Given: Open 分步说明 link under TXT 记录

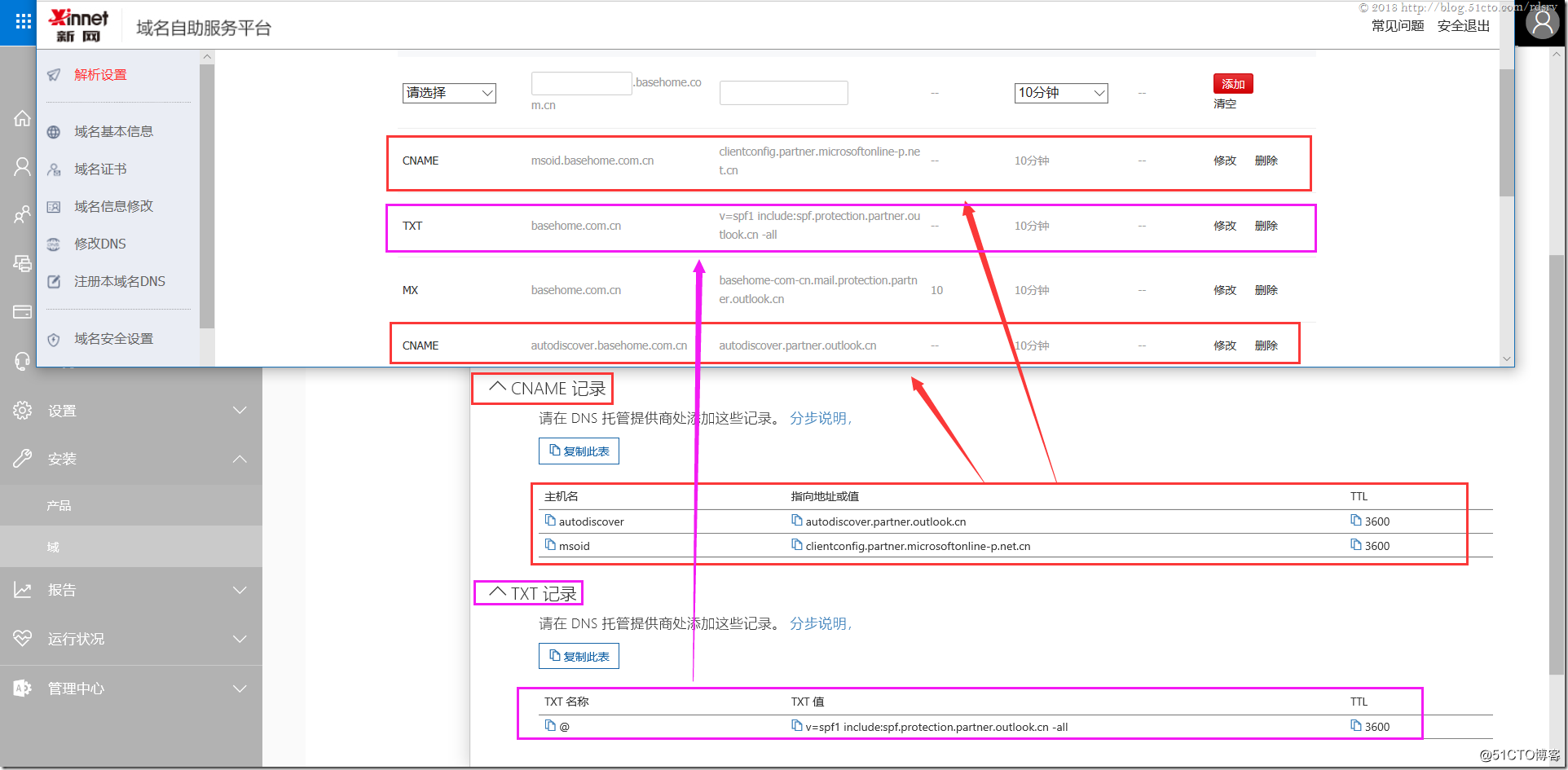Looking at the screenshot, I should (x=819, y=623).
